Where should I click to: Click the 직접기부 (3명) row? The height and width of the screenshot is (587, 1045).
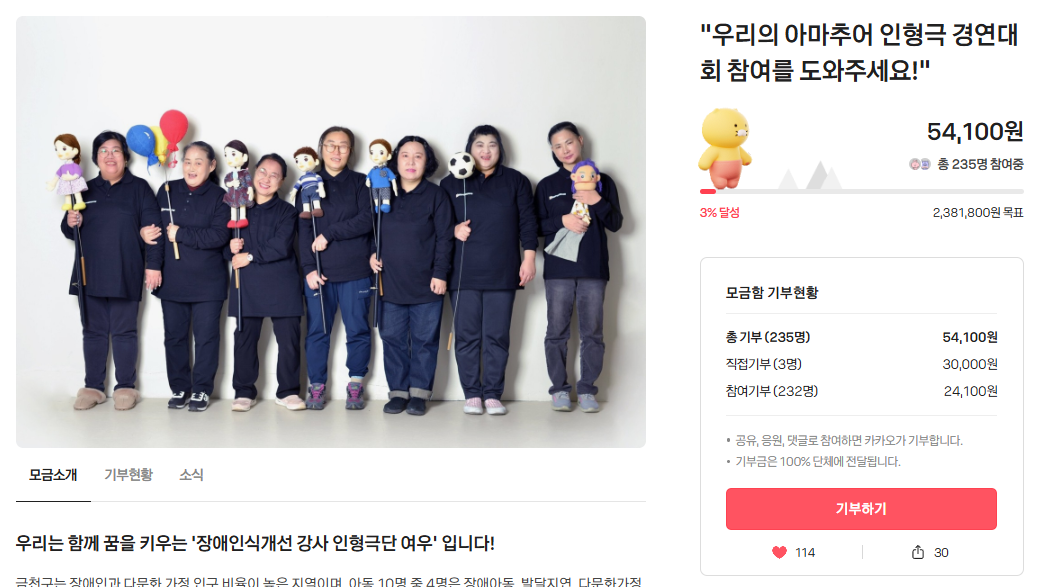[x=861, y=364]
